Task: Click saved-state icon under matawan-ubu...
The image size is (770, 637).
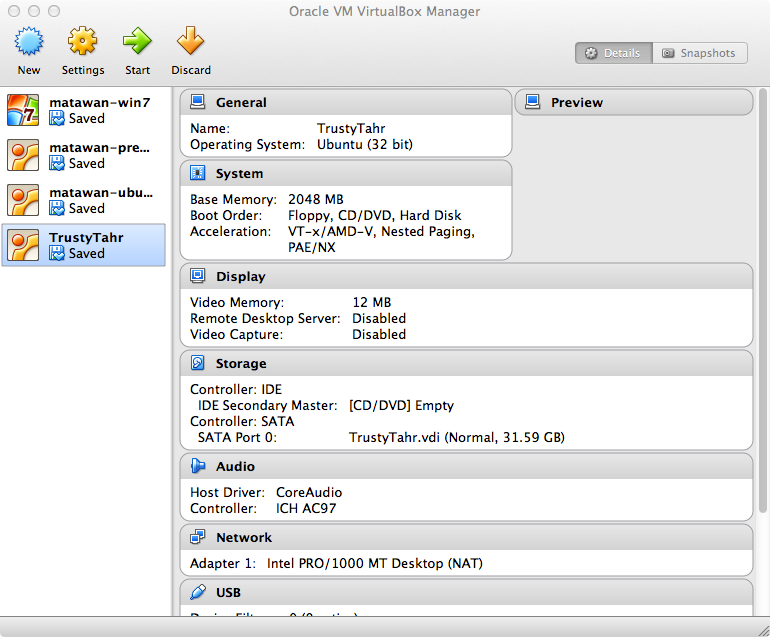Action: click(x=57, y=208)
